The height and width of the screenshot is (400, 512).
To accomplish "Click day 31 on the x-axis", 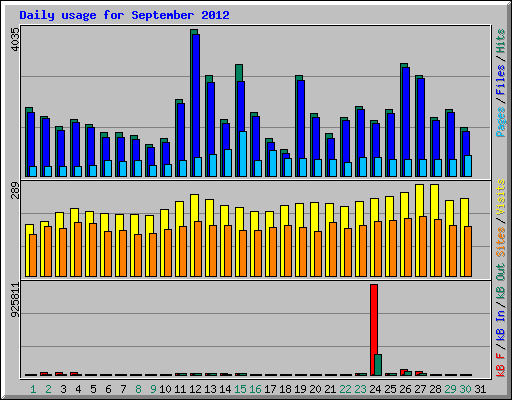I will (x=480, y=389).
